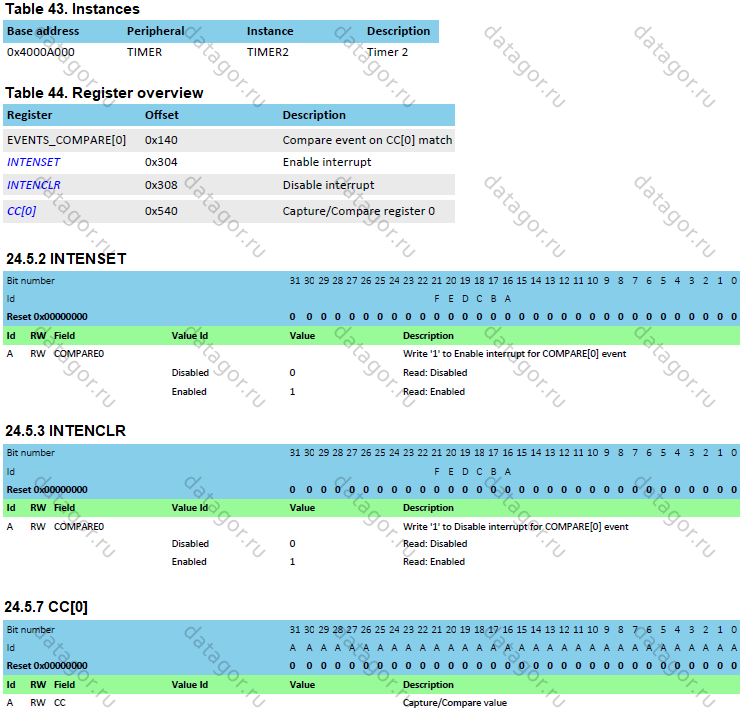Click 'Reset 0x00000000' in CC[0] table
Image resolution: width=744 pixels, height=712 pixels.
[47, 666]
